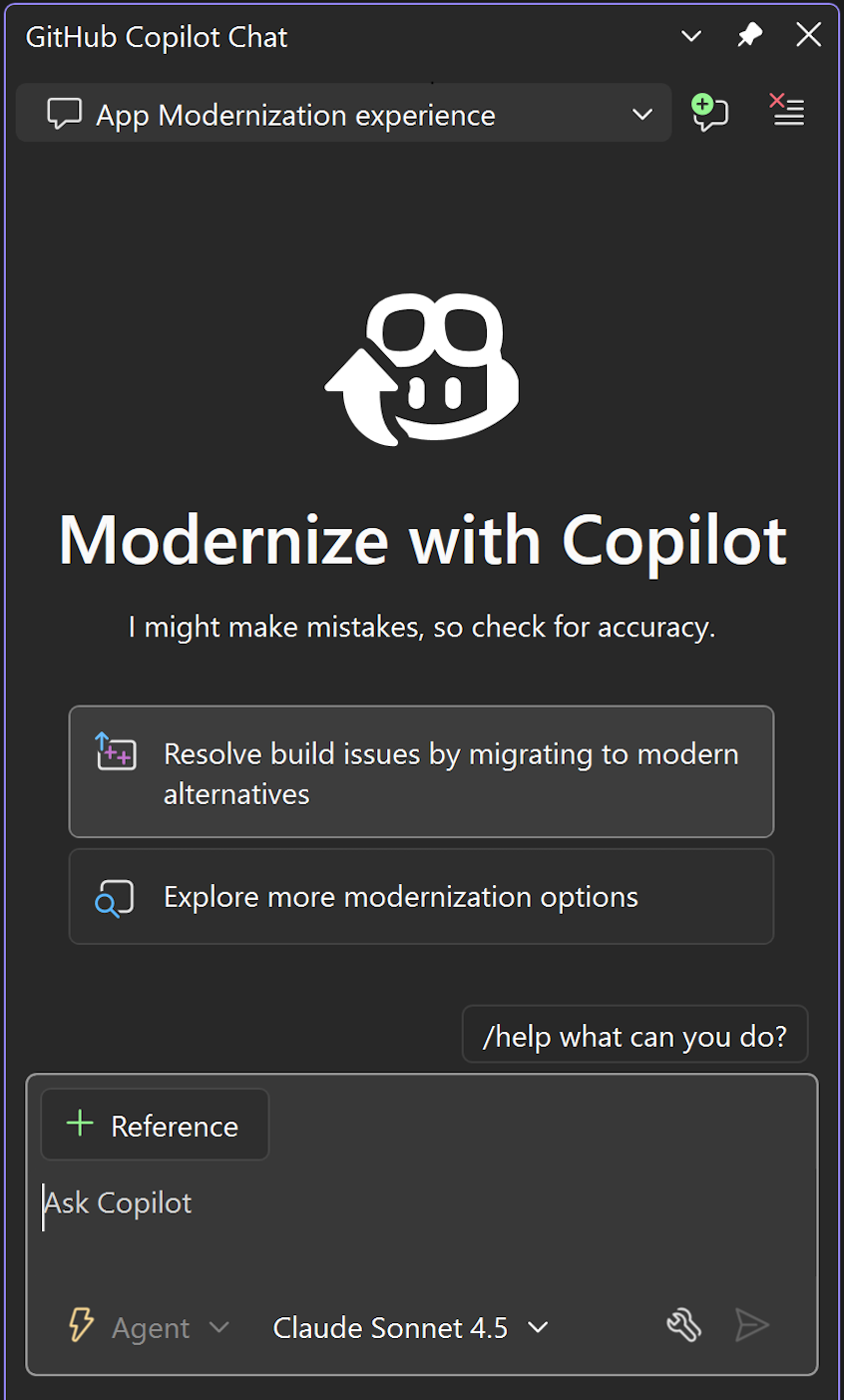Collapse the panel with the title bar chevron
The width and height of the screenshot is (844, 1400).
(690, 35)
